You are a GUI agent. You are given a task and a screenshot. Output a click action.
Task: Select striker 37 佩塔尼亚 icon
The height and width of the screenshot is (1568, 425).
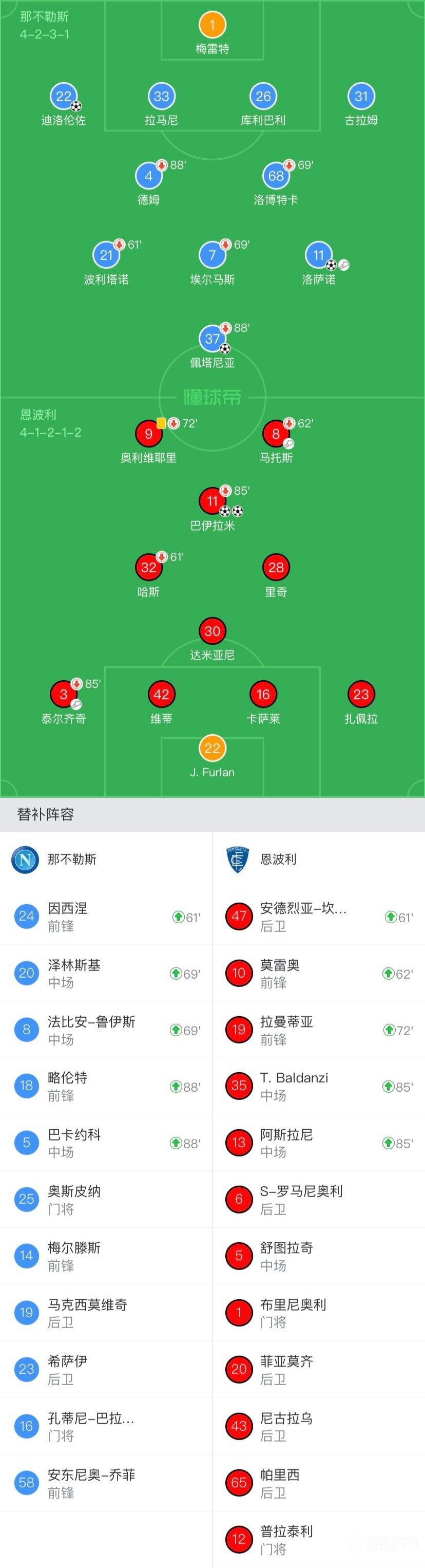tap(212, 339)
